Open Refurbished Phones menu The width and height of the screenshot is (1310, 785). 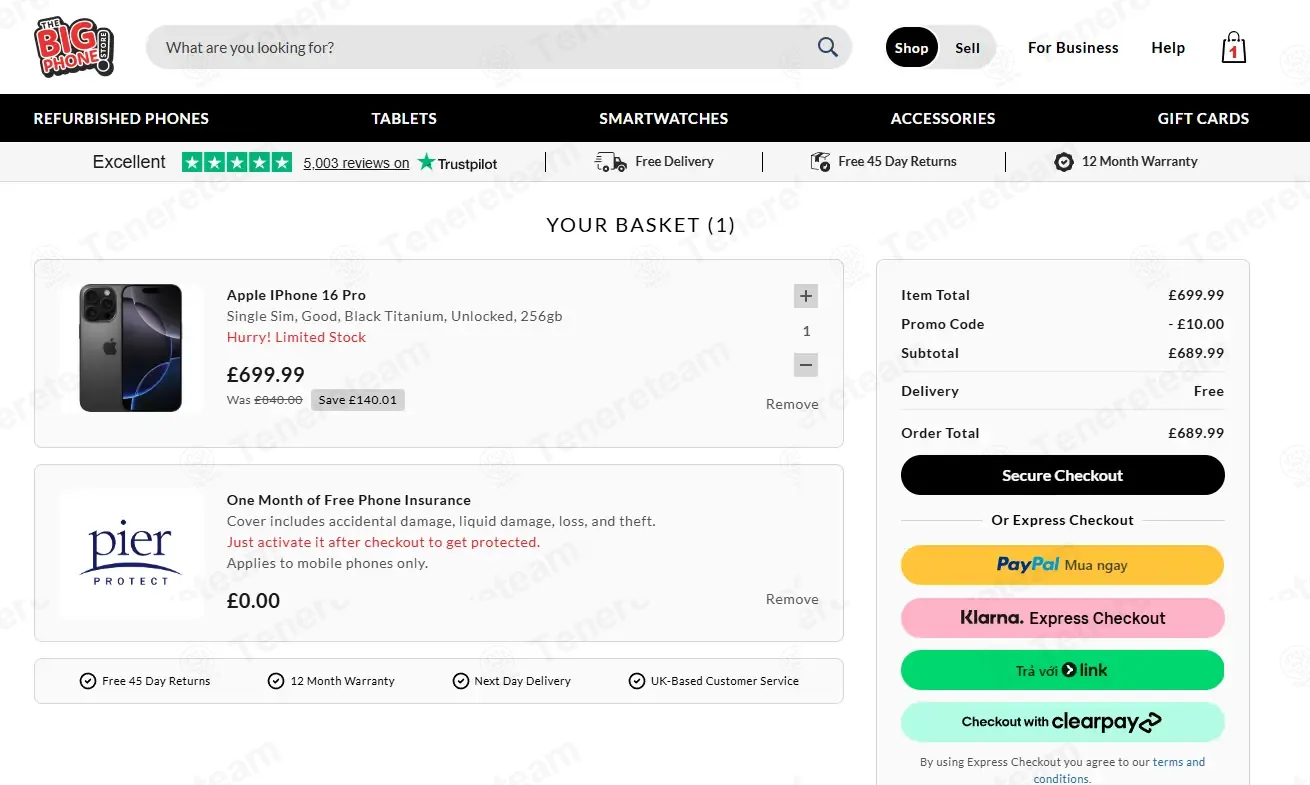(121, 118)
